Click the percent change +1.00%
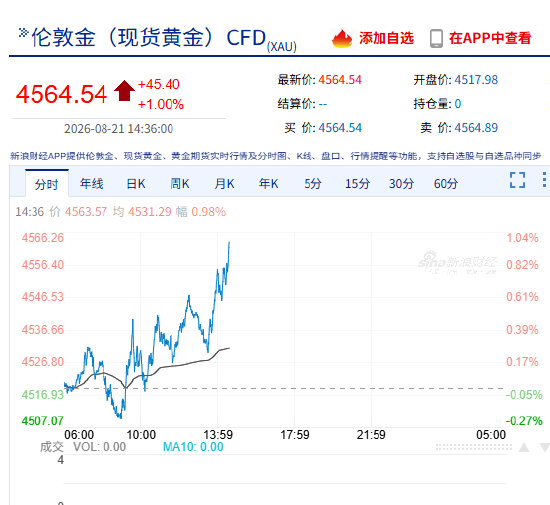 (x=161, y=105)
